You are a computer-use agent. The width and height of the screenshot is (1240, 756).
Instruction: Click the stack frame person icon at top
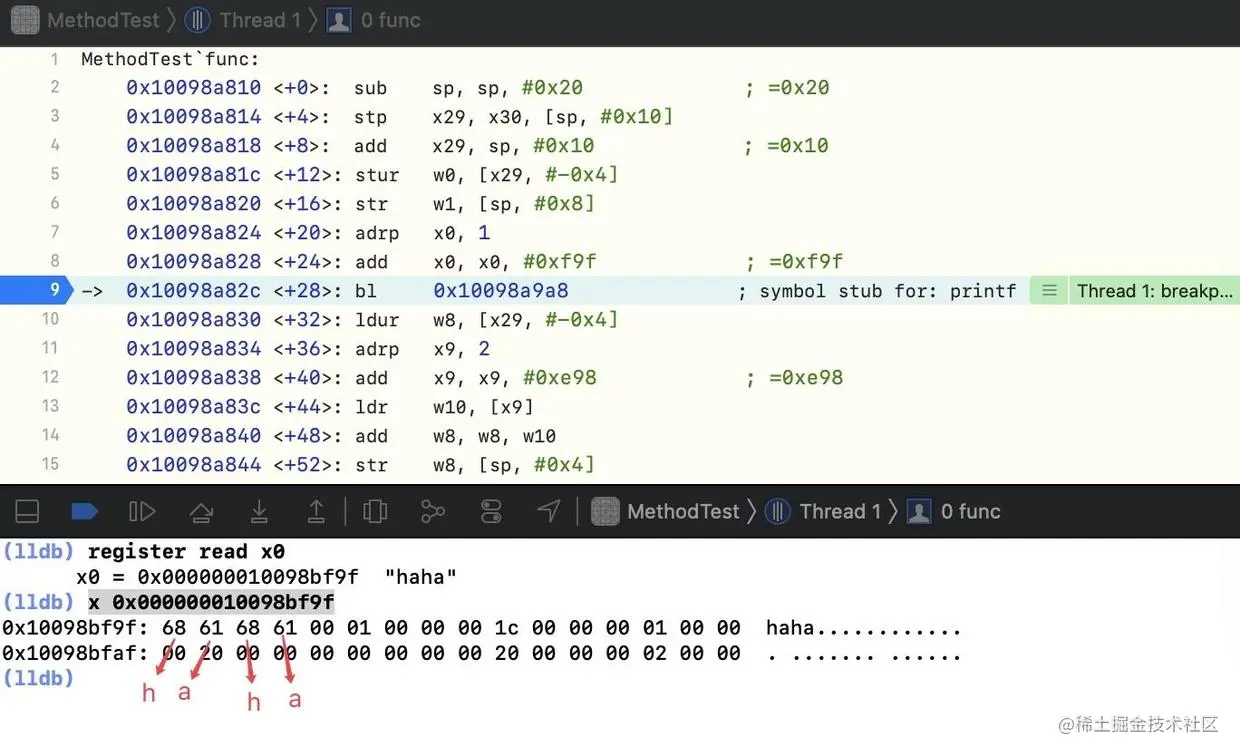pos(339,20)
